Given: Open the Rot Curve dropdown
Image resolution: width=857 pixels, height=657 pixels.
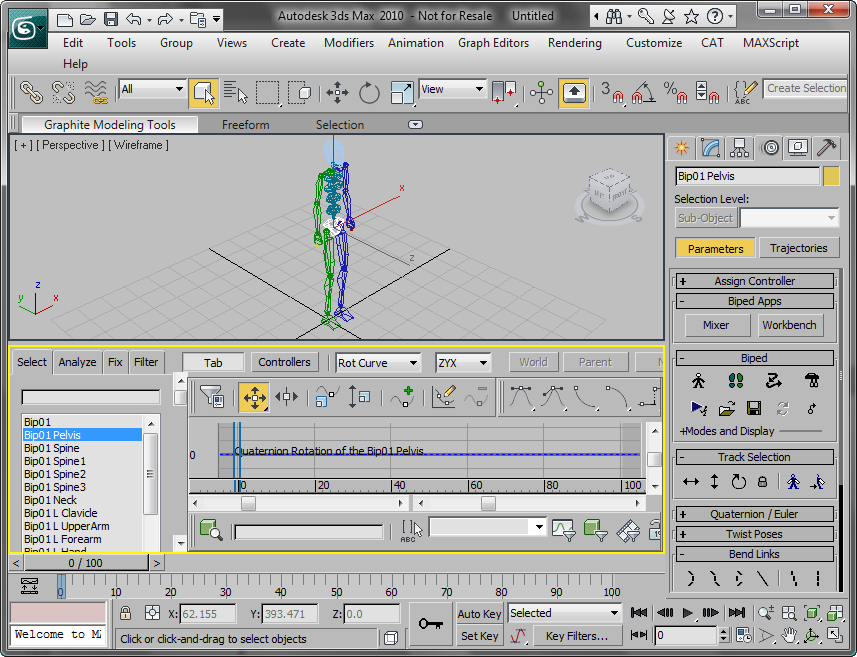Looking at the screenshot, I should point(377,362).
